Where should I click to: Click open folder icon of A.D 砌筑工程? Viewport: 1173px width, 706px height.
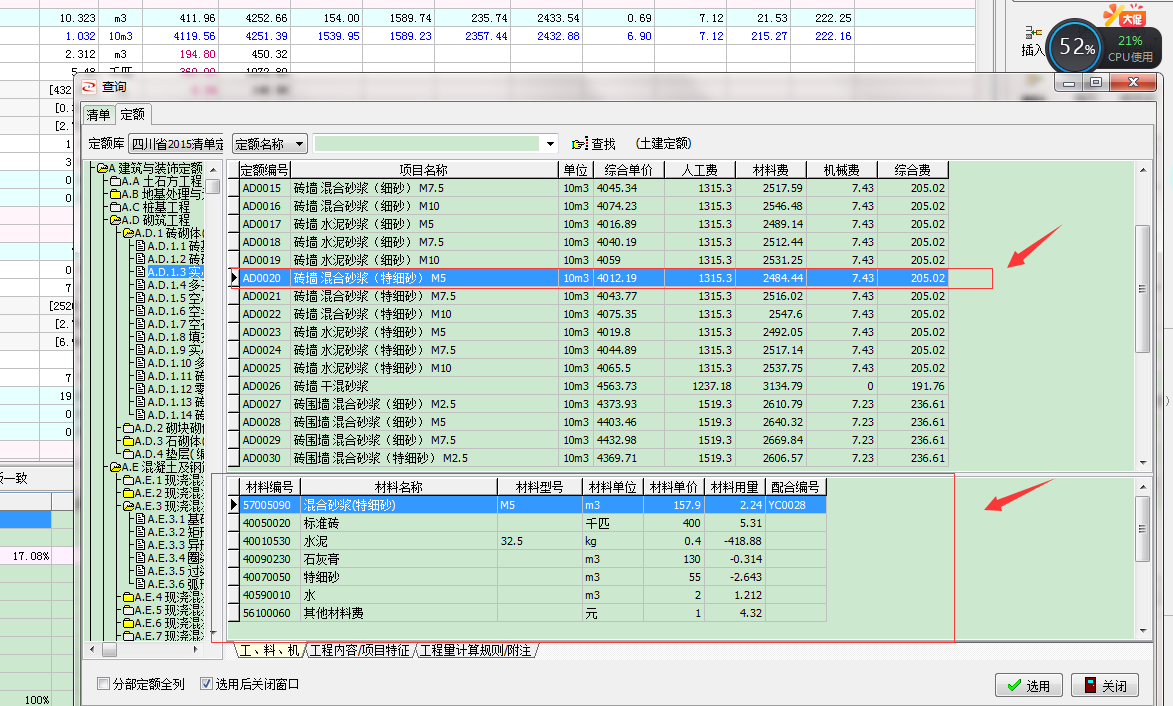pyautogui.click(x=115, y=220)
